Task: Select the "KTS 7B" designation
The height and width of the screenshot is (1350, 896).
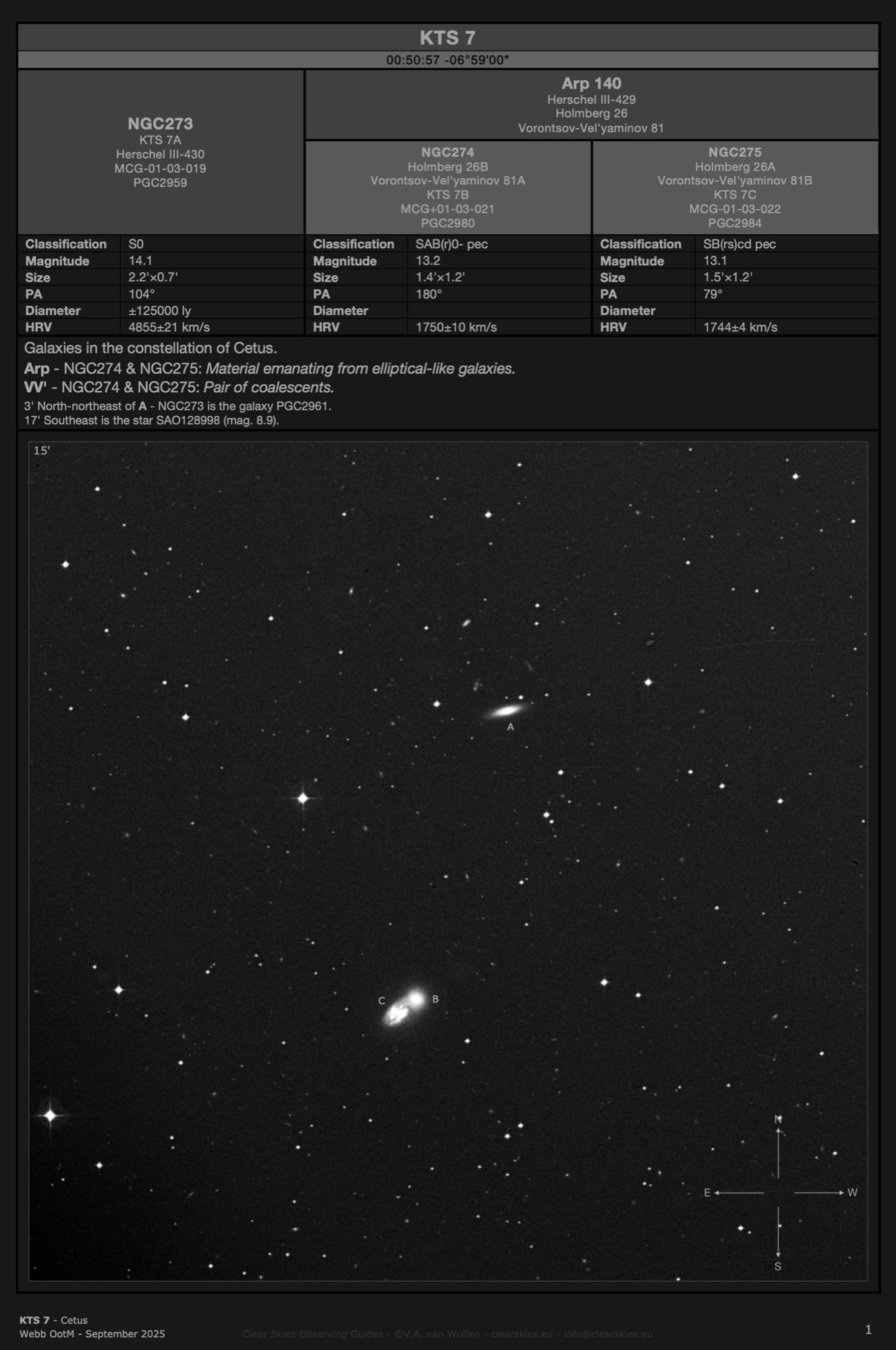Action: coord(448,195)
